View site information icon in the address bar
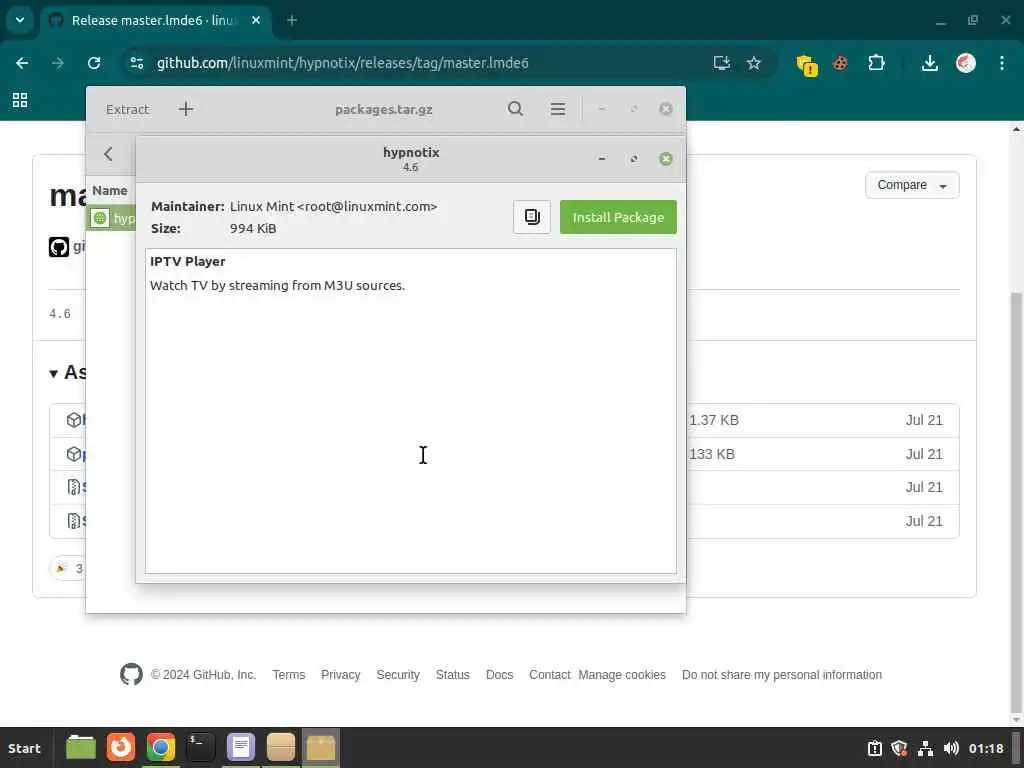This screenshot has width=1024, height=768. coord(137,63)
